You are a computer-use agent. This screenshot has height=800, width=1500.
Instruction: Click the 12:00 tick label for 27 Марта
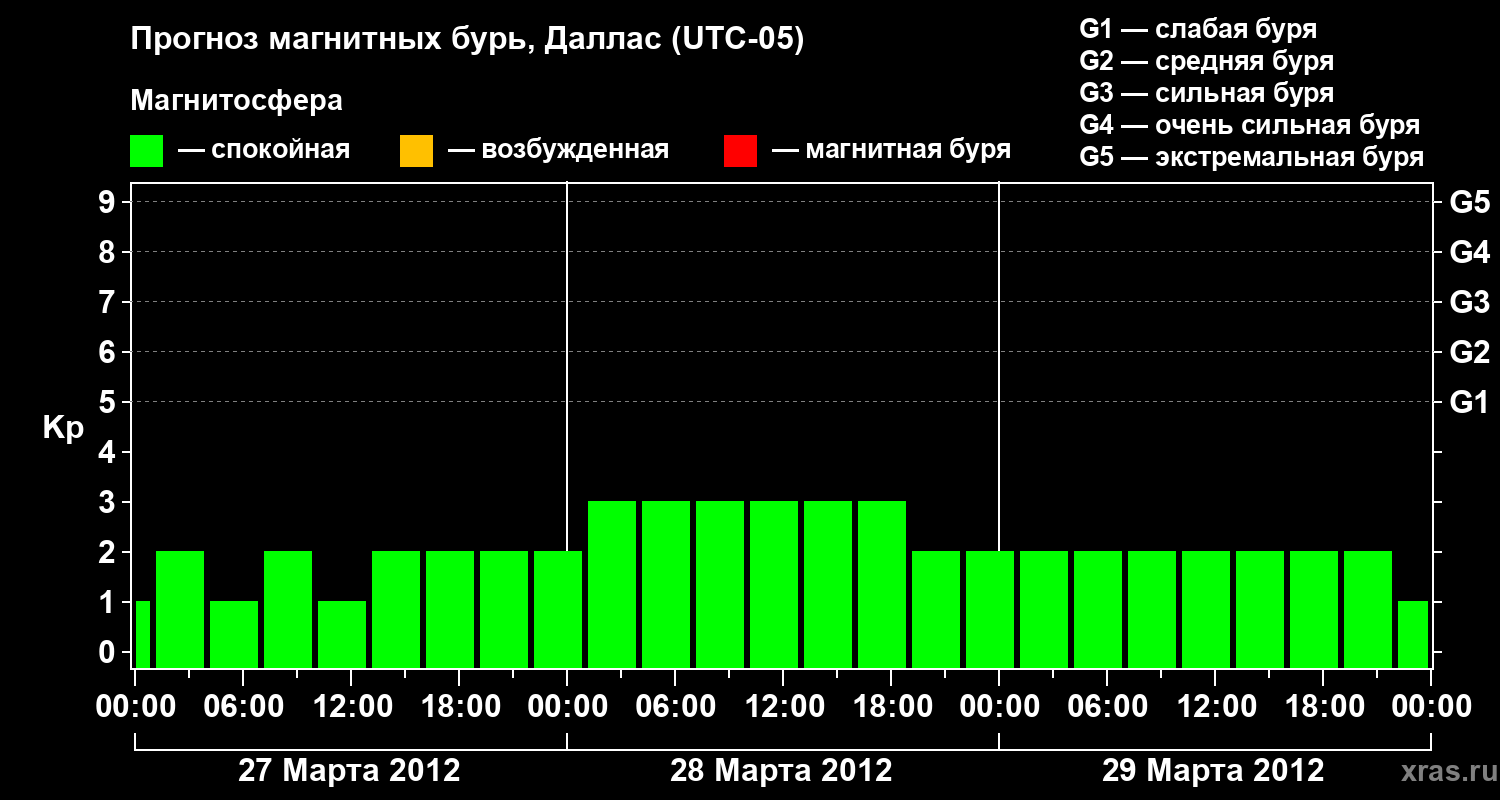click(x=351, y=706)
